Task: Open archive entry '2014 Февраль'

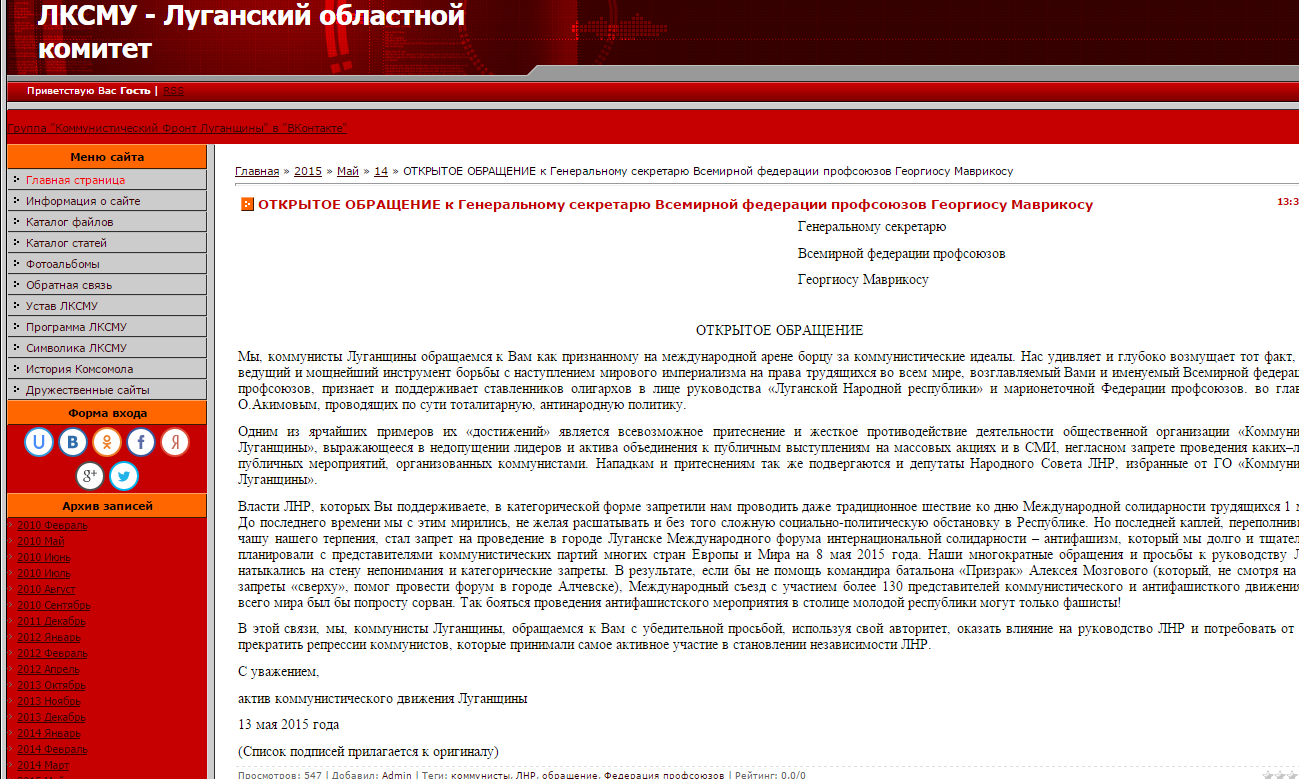Action: tap(52, 749)
